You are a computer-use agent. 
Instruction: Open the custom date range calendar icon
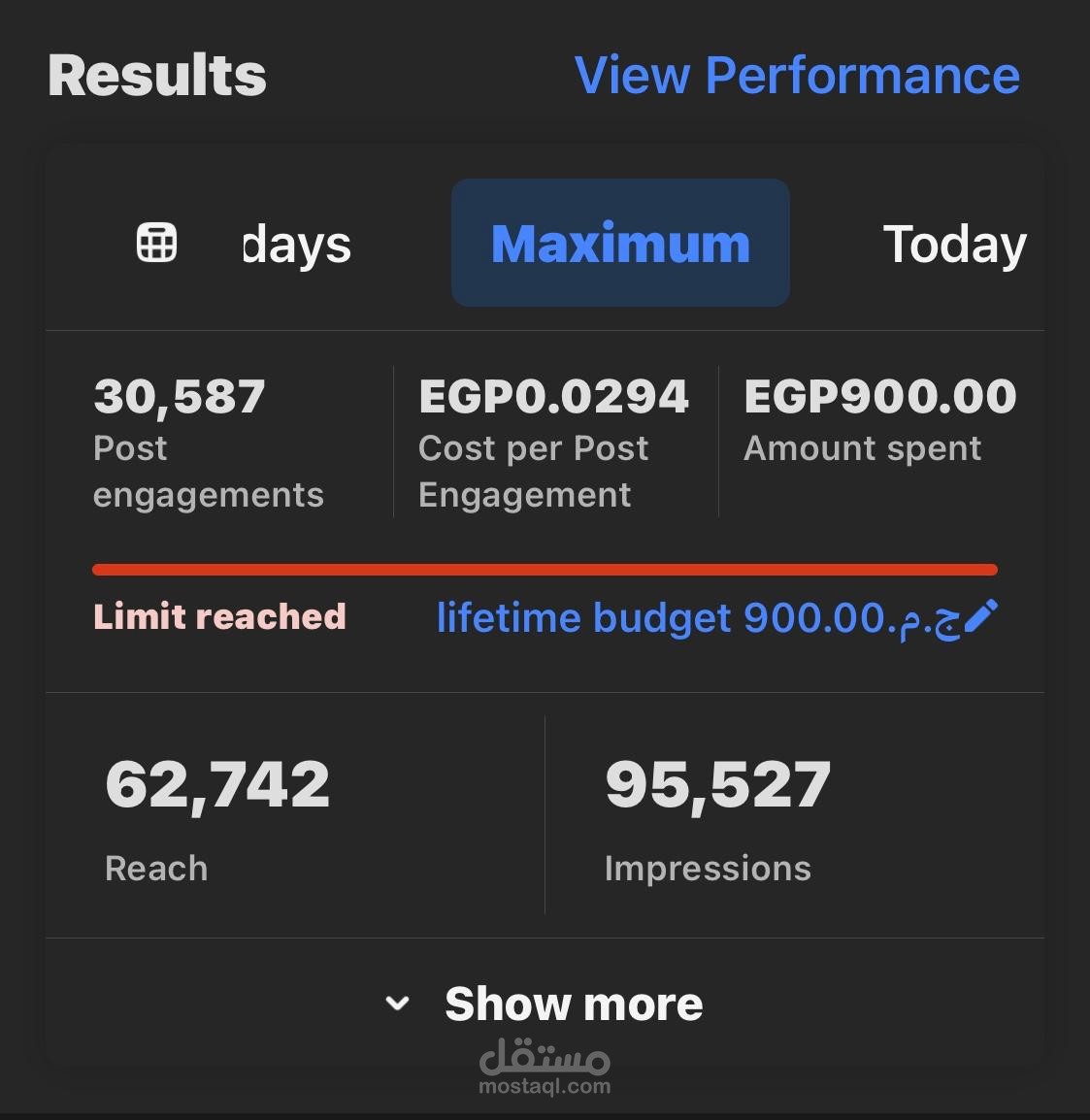(x=156, y=243)
